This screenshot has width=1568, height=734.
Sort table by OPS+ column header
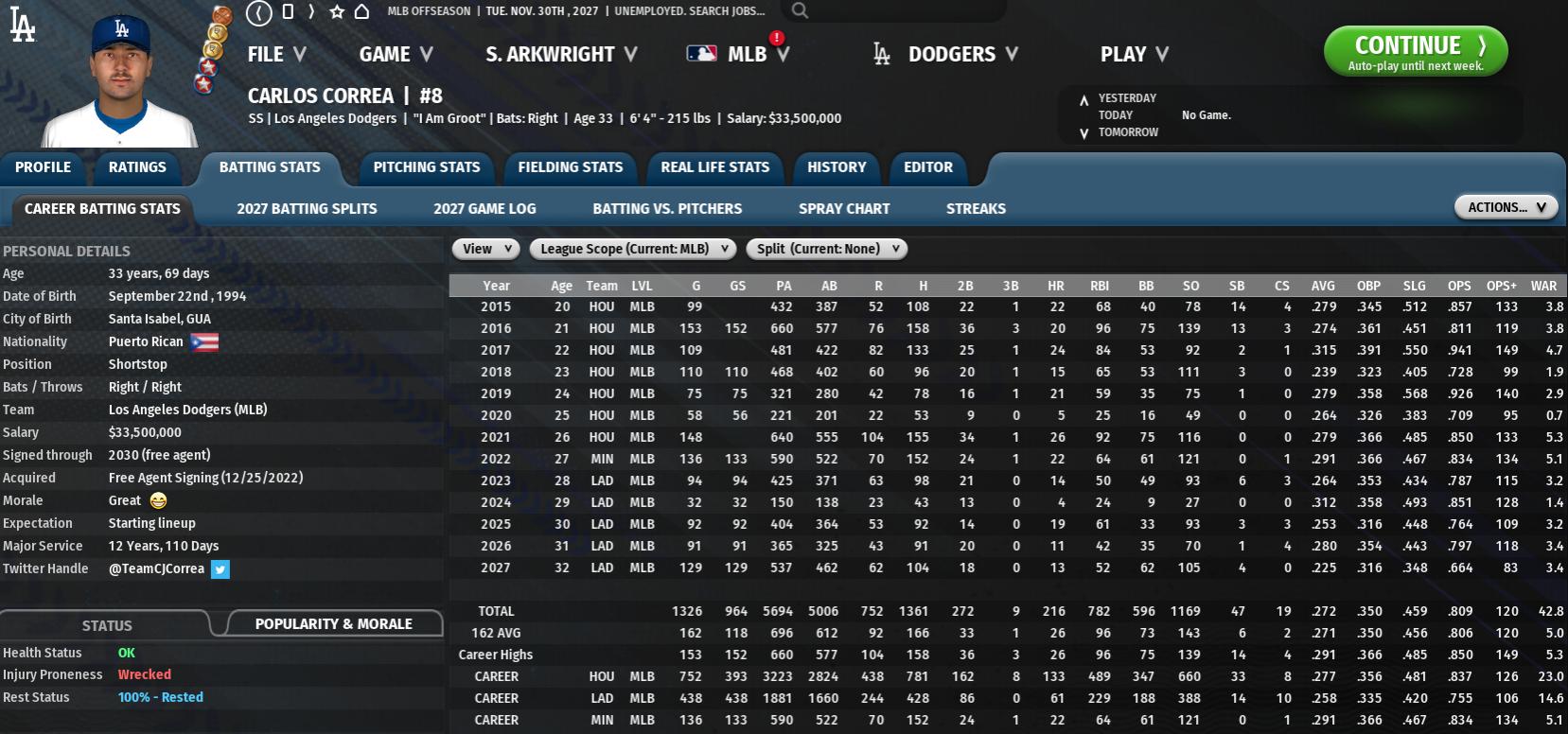(1501, 286)
